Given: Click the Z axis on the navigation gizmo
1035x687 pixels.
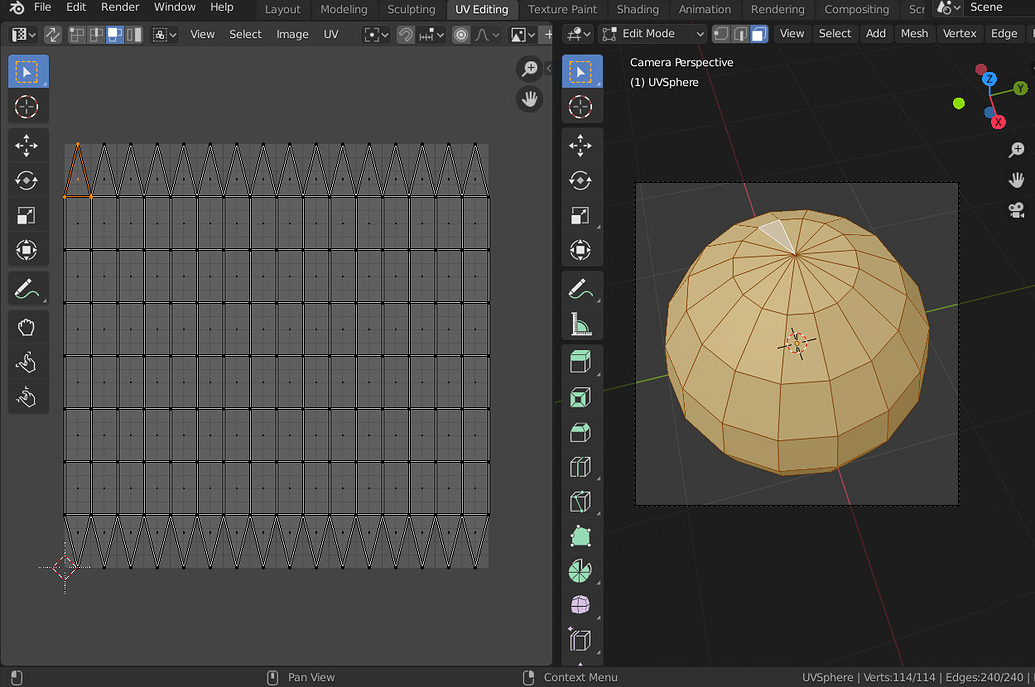Looking at the screenshot, I should point(989,77).
